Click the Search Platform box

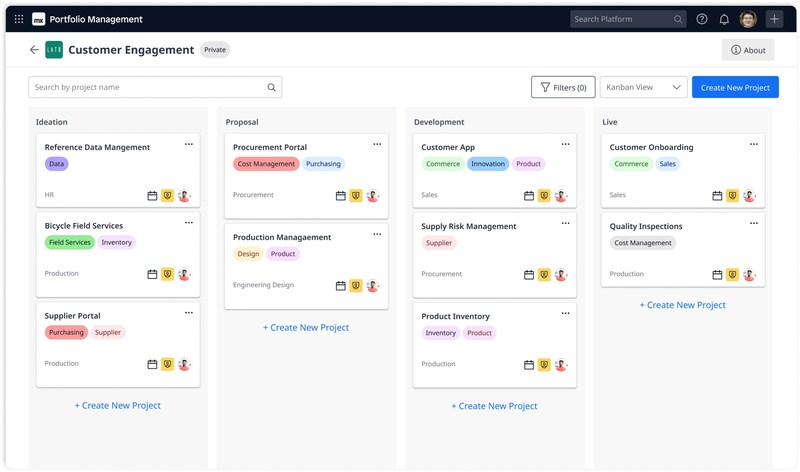pyautogui.click(x=620, y=19)
